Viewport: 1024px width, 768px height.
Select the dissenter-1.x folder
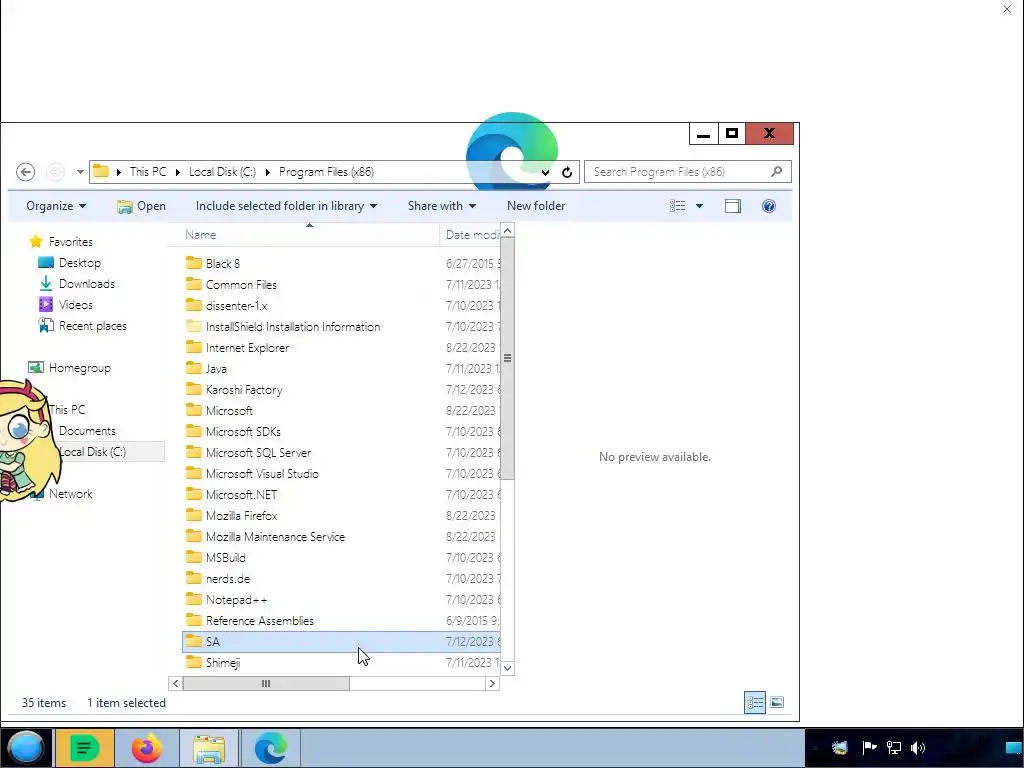click(x=341, y=305)
